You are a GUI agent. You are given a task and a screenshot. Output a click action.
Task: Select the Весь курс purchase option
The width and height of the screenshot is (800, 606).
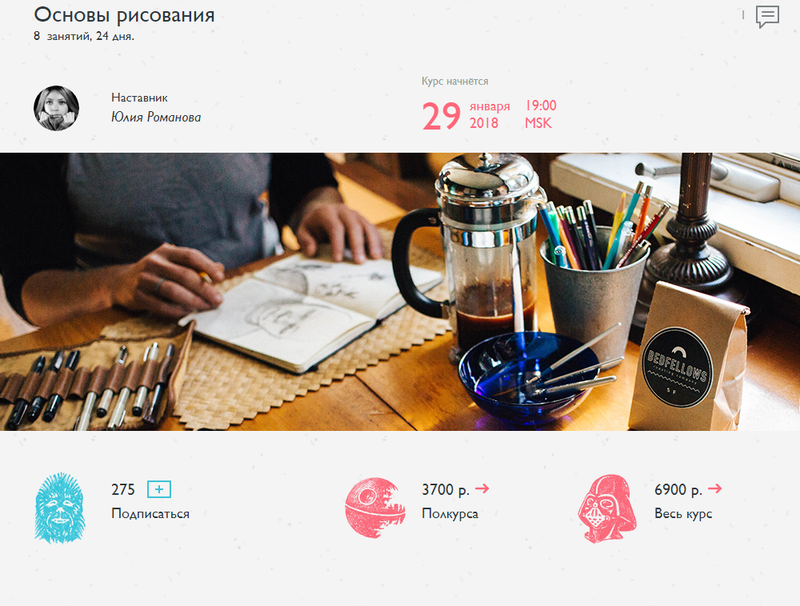coord(683,514)
